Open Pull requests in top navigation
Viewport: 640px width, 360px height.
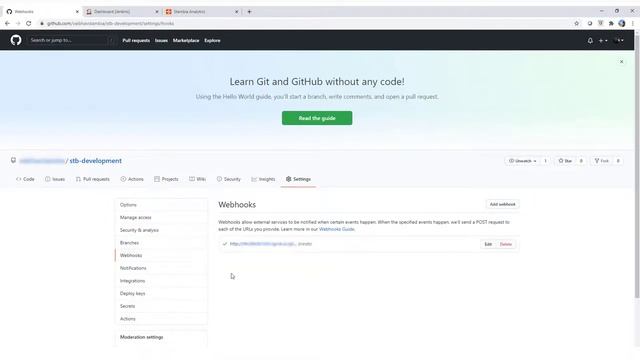point(136,40)
